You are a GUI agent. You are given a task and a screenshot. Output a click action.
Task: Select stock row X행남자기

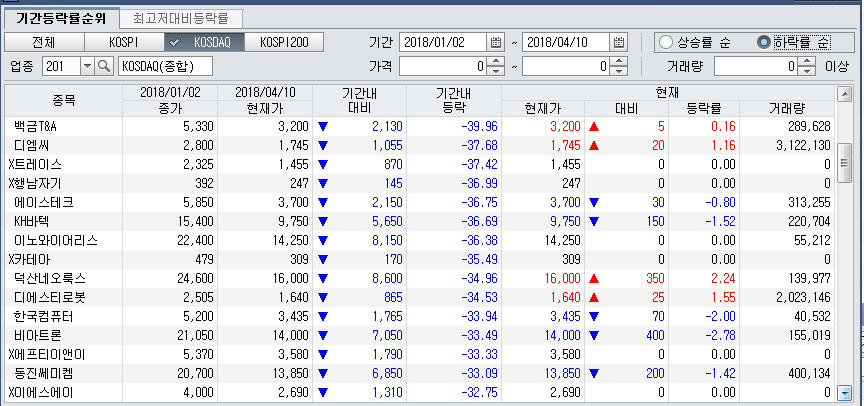pyautogui.click(x=420, y=183)
